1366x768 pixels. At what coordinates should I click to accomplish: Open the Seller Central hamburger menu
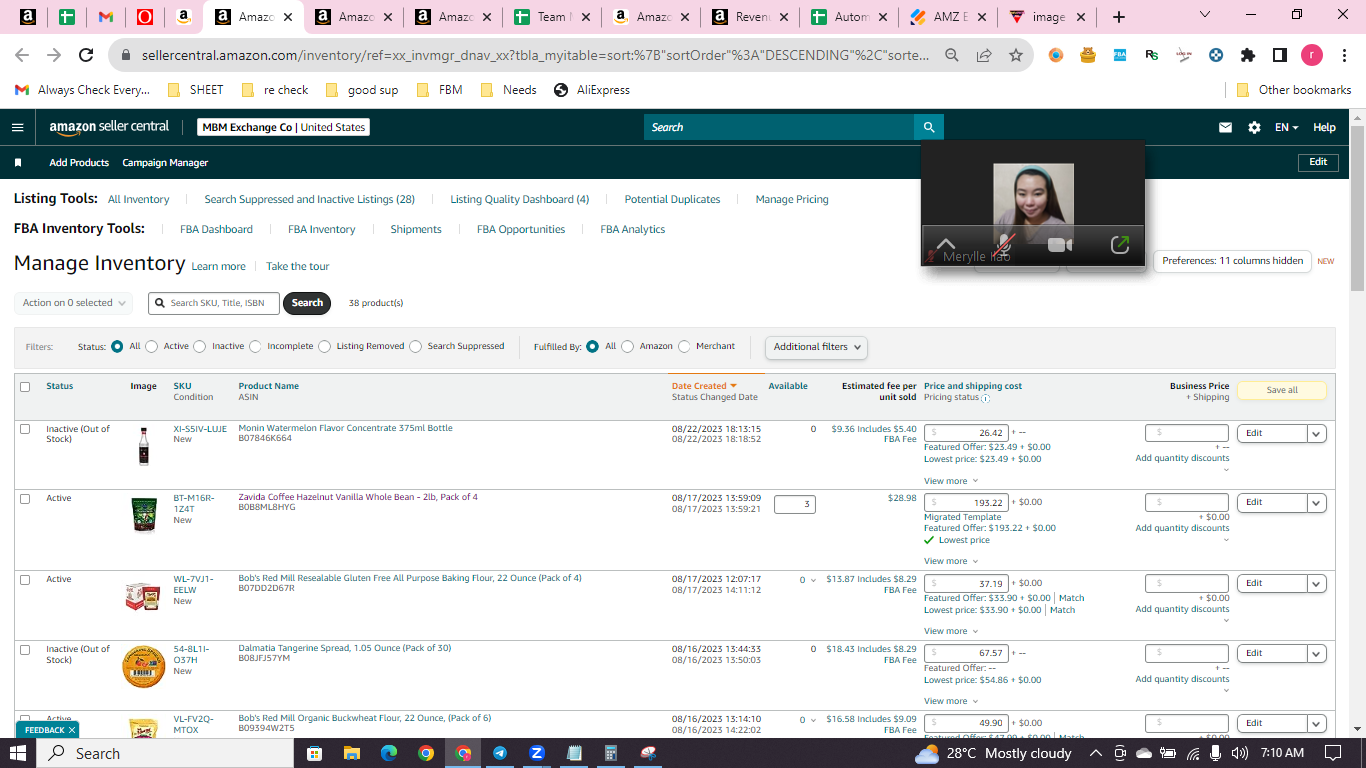point(17,127)
